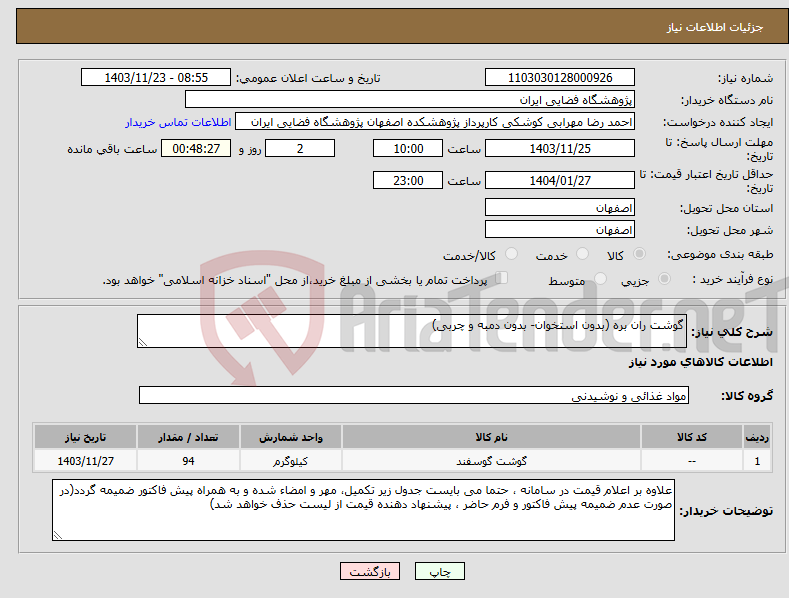Click the validity time field 23:00
The height and width of the screenshot is (598, 789).
(x=408, y=180)
